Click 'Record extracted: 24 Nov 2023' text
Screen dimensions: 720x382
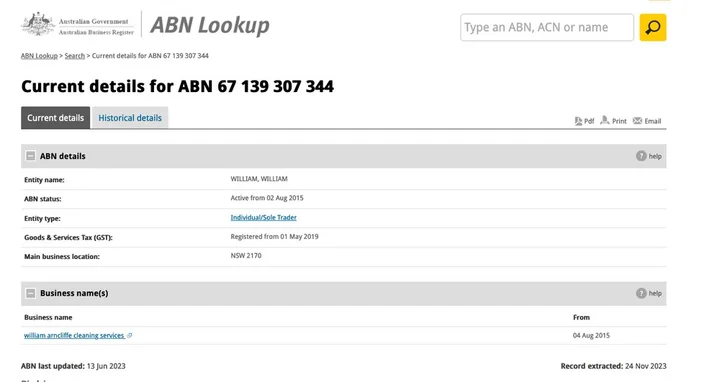coord(613,366)
